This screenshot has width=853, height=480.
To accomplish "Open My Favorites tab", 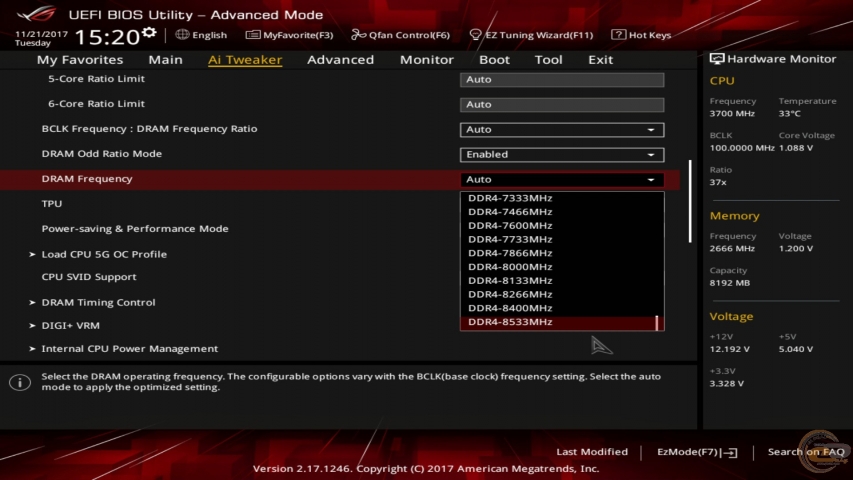I will (80, 59).
